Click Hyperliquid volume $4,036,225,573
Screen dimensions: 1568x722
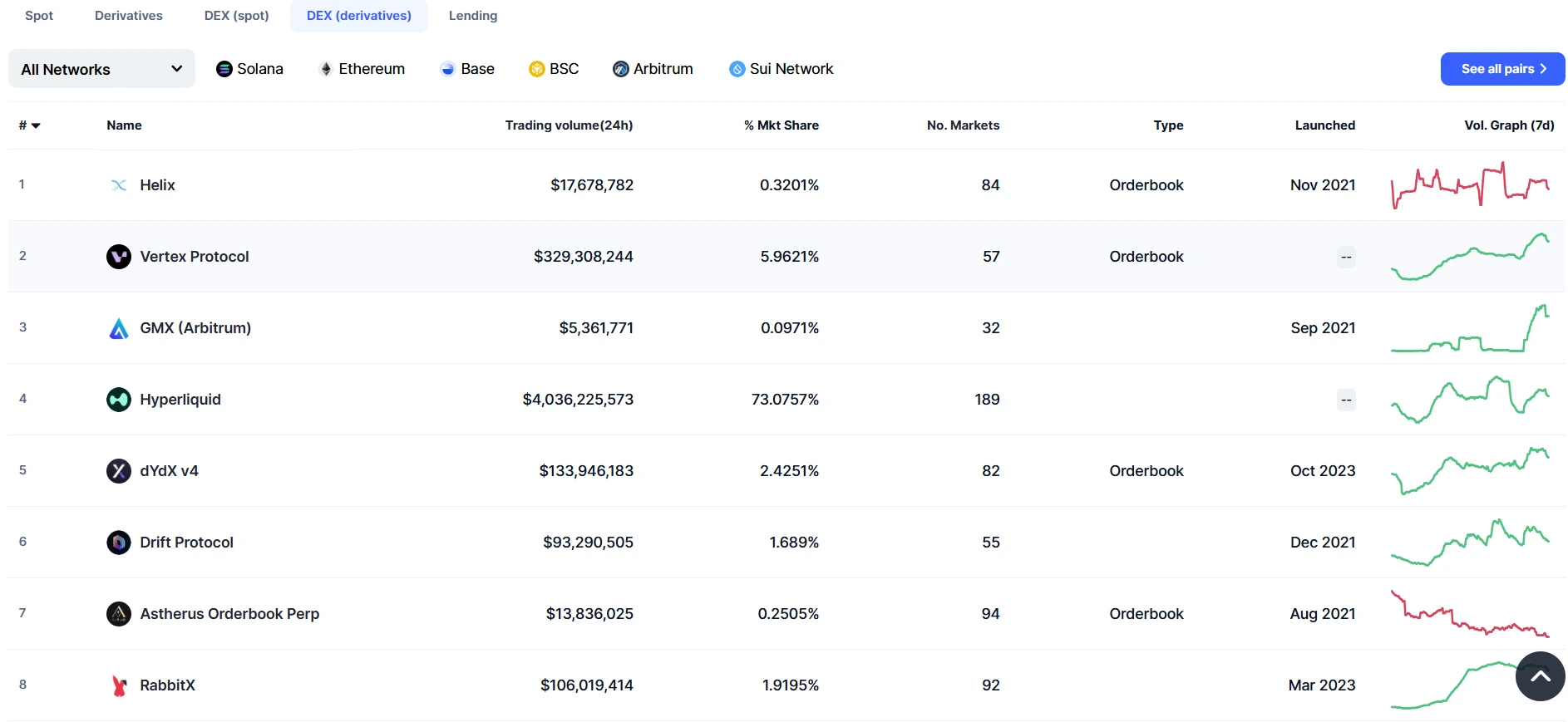pos(578,400)
